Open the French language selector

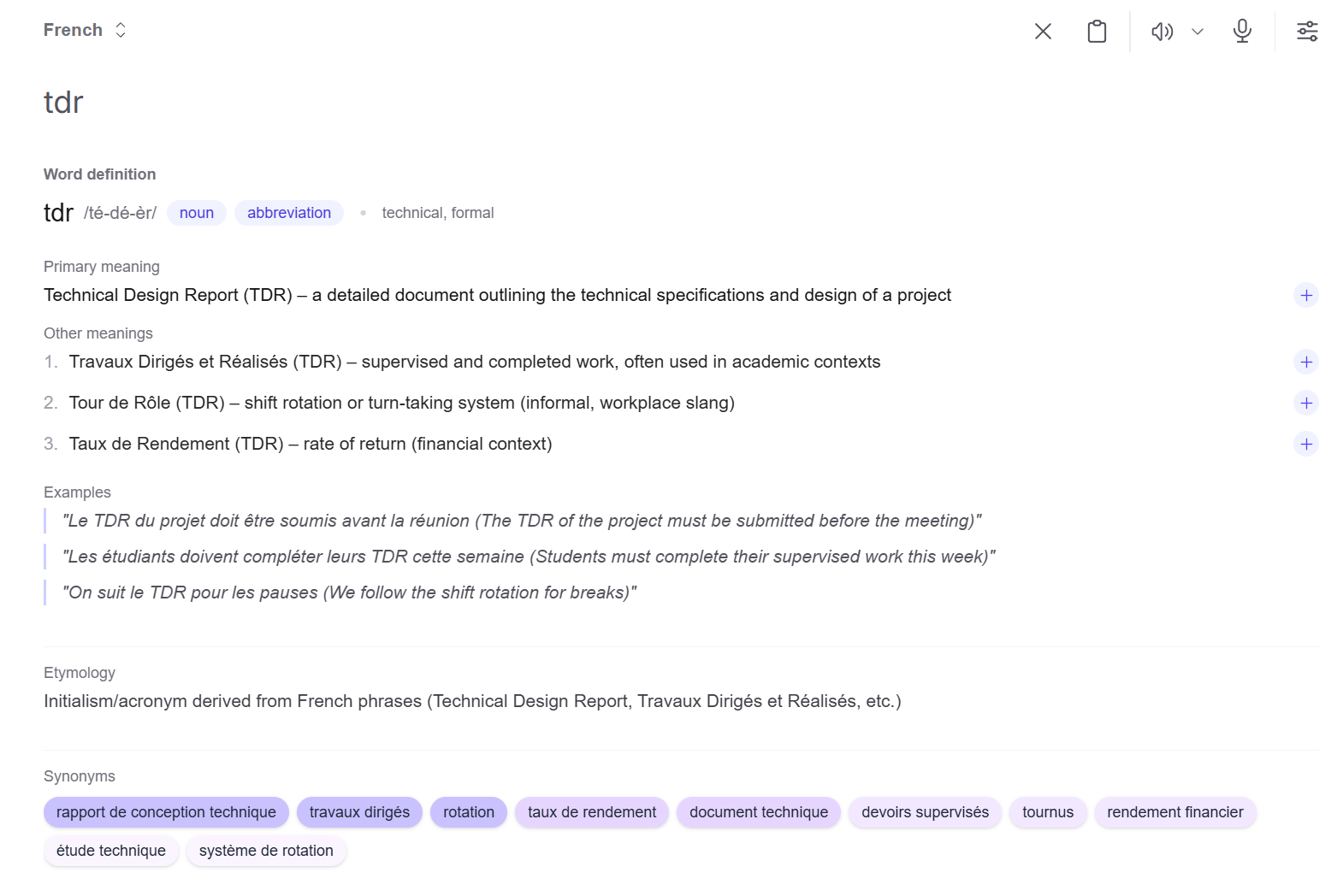(x=85, y=30)
